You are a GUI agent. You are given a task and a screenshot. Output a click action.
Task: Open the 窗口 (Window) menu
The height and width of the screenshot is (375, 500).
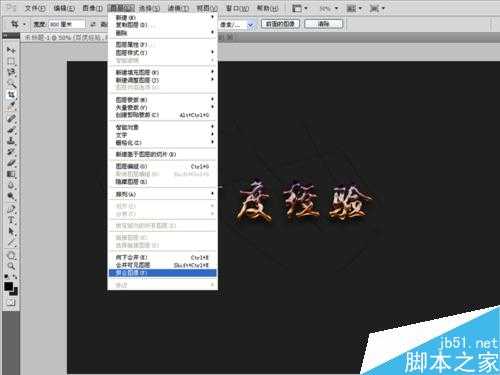click(237, 8)
